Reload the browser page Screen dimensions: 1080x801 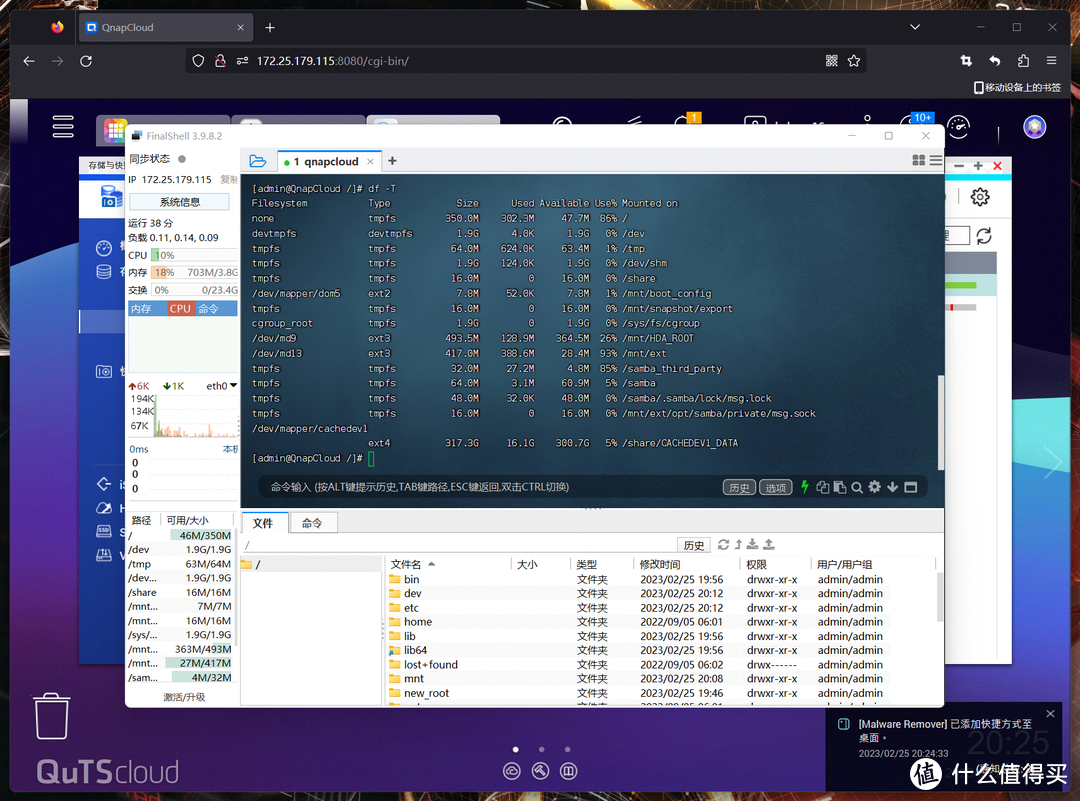click(86, 61)
